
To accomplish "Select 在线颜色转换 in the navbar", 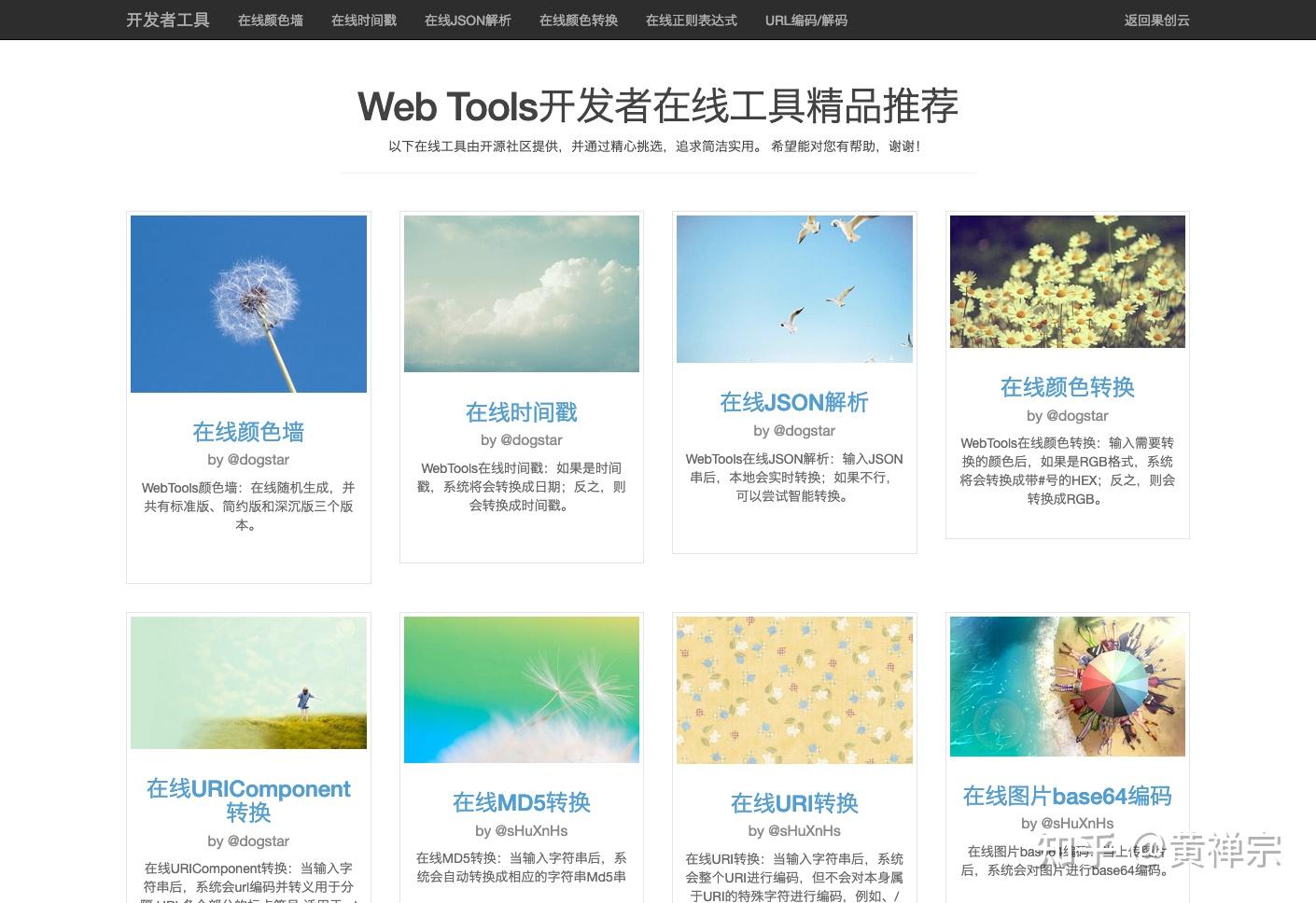I will point(578,20).
